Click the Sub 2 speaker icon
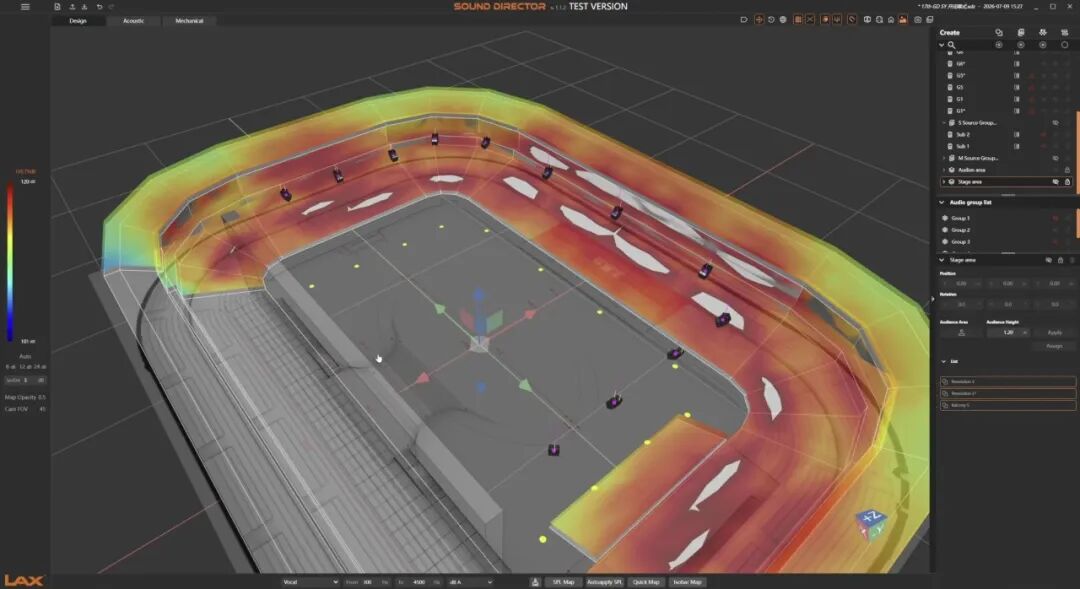This screenshot has height=589, width=1080. point(951,134)
